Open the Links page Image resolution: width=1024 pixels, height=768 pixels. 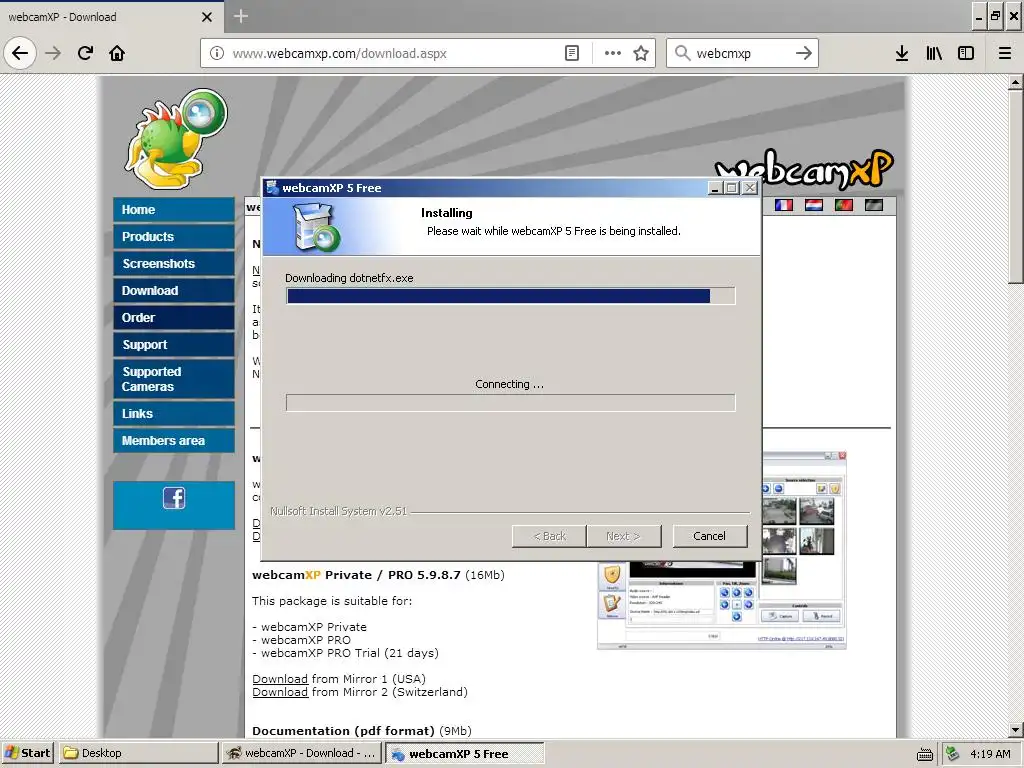point(174,413)
